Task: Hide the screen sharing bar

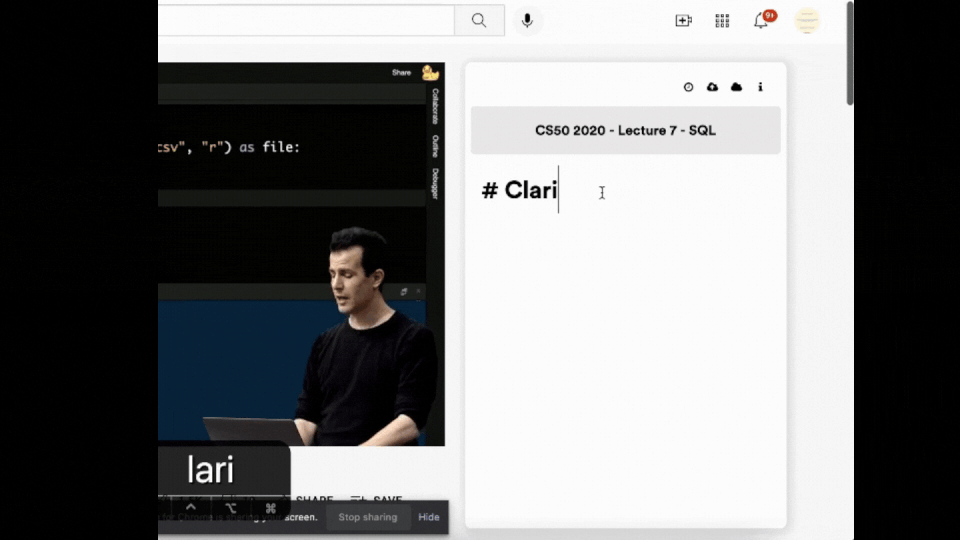Action: [429, 517]
